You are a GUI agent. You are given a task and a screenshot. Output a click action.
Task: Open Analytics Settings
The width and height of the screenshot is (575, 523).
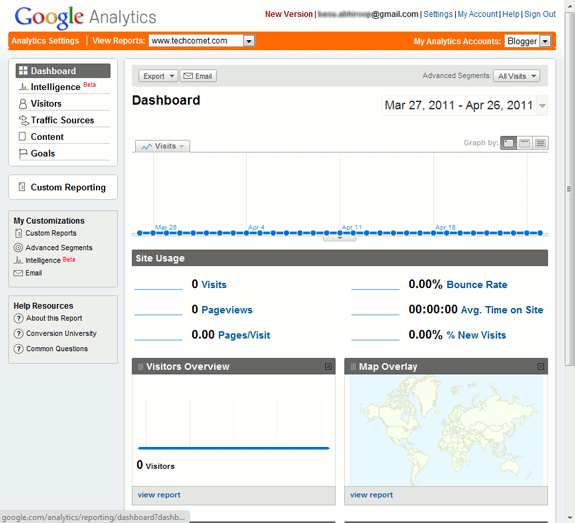coord(45,41)
